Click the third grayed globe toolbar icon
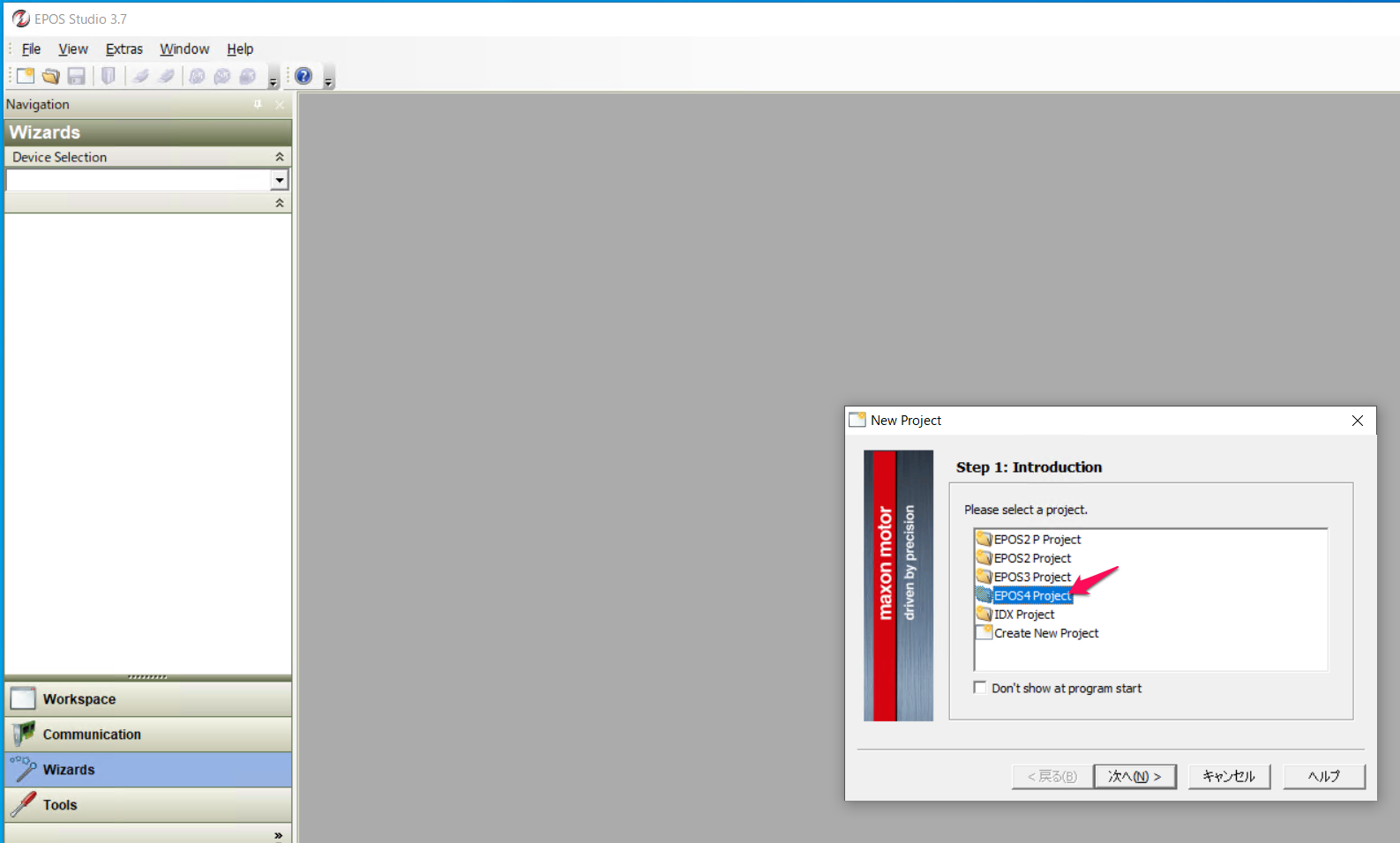 [x=248, y=76]
